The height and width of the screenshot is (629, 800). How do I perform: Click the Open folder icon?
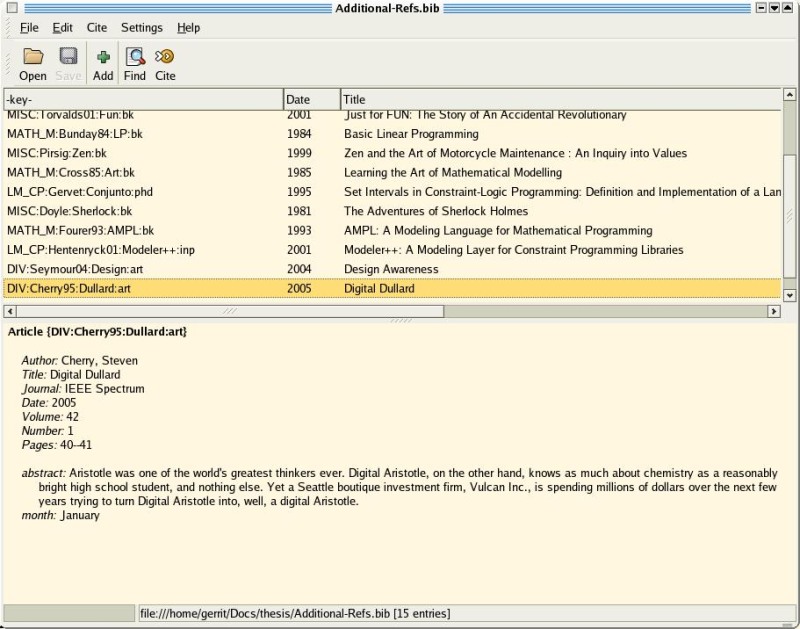33,57
